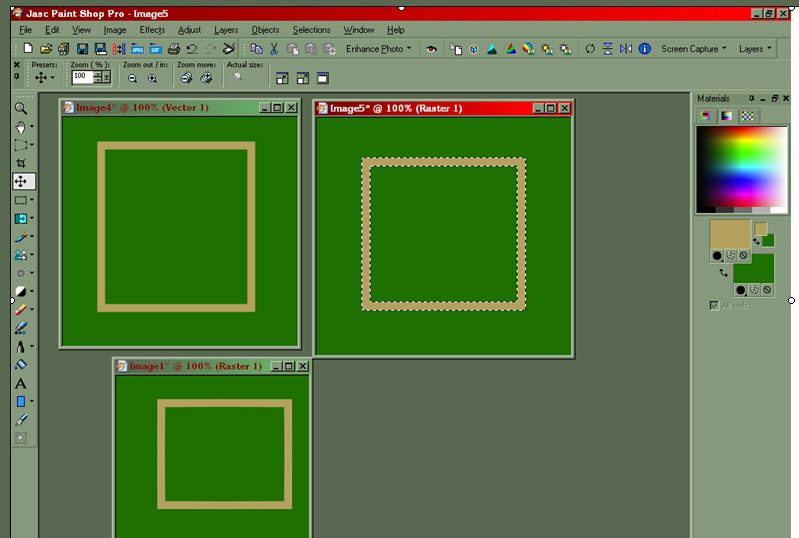Screen dimensions: 799x538
Task: Toggle the All tools checkbox
Action: [x=713, y=305]
